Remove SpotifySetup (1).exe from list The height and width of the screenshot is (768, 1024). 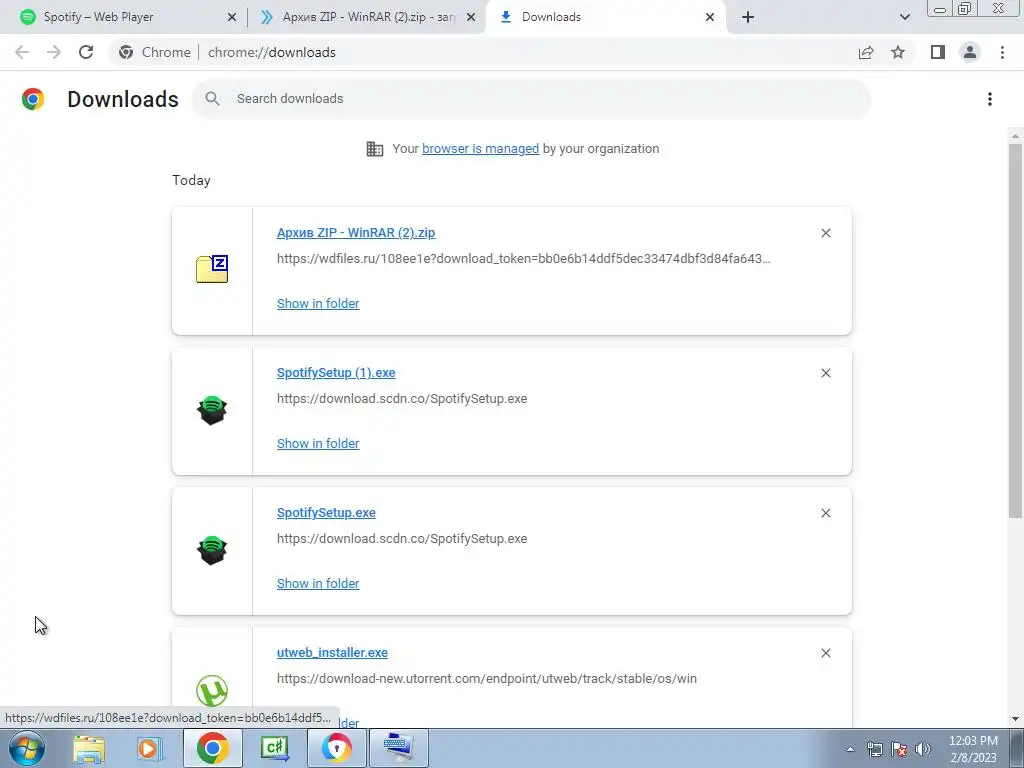(x=826, y=373)
